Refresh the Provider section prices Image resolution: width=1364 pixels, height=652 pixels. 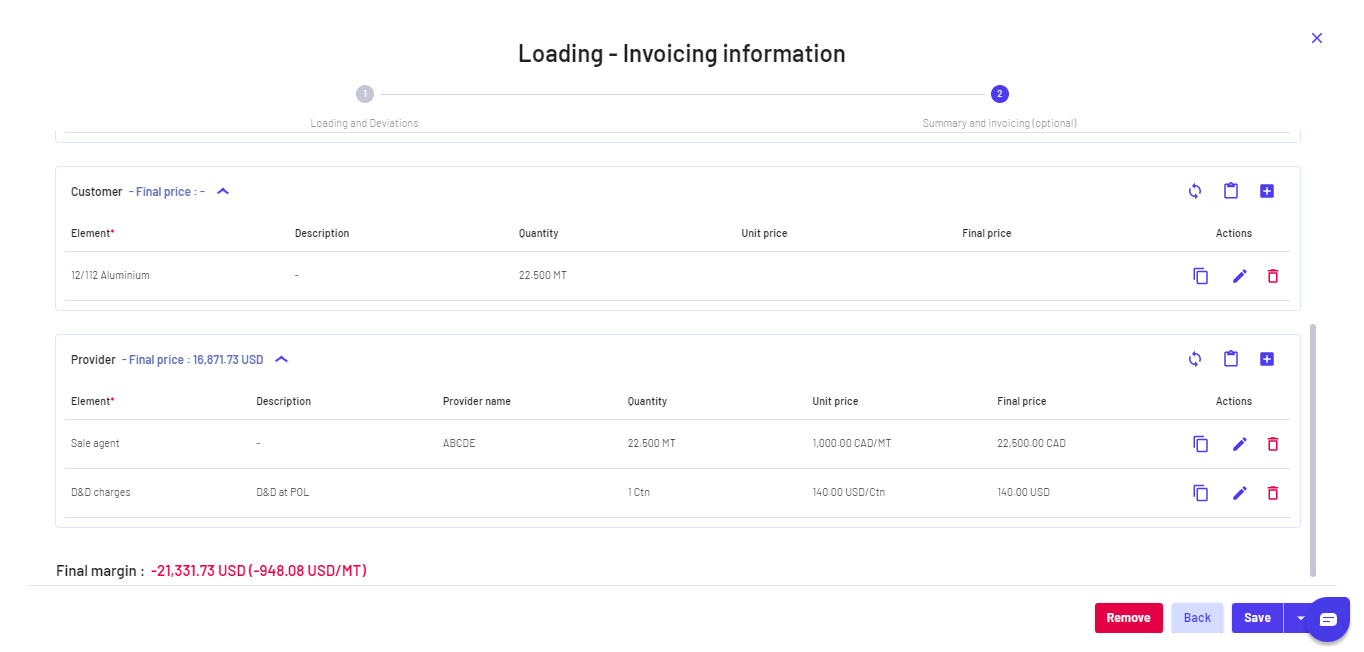pos(1194,359)
